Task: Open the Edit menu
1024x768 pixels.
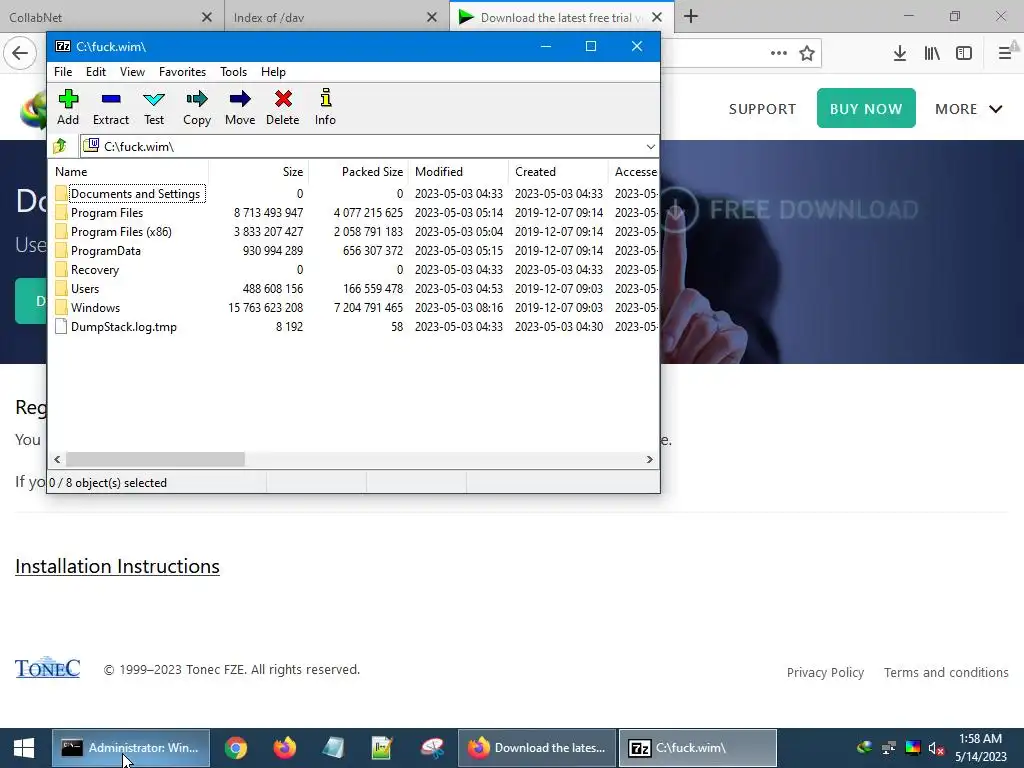Action: coord(95,72)
